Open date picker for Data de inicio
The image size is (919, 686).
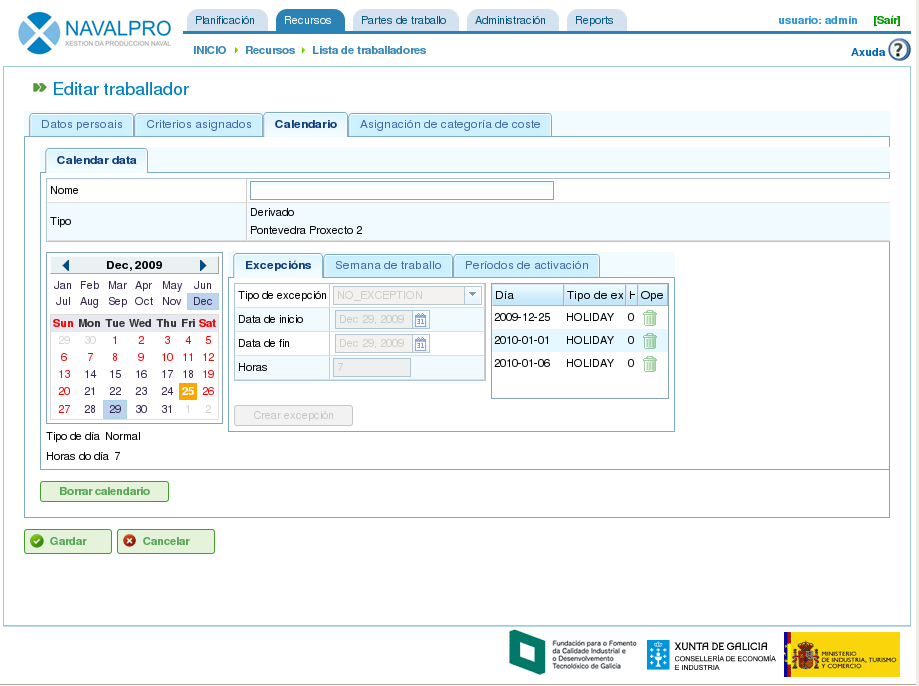(421, 320)
